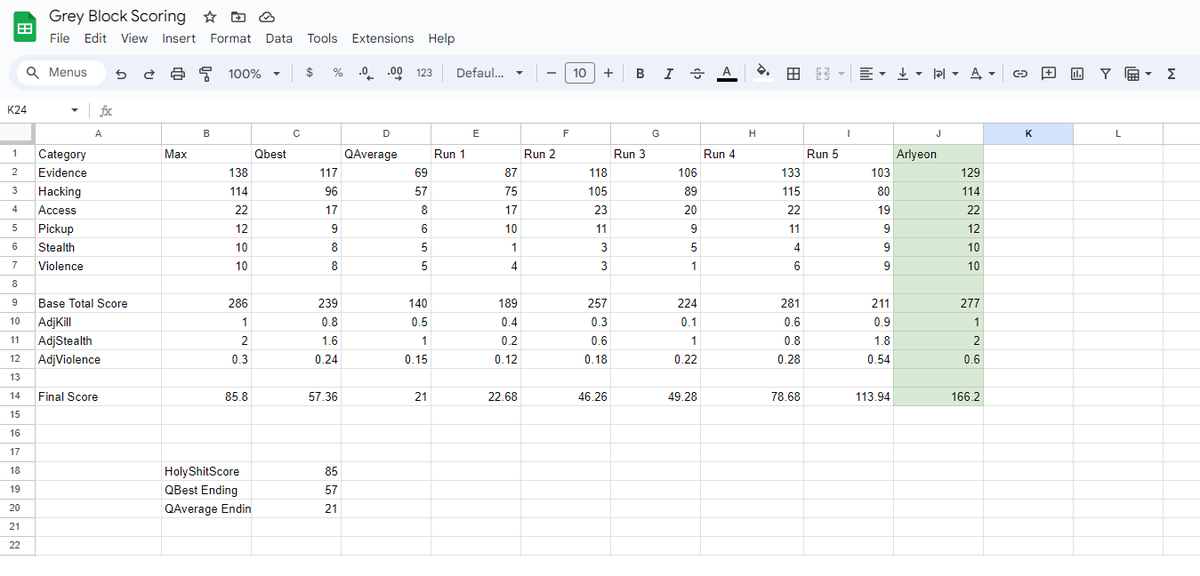Format as percent
Viewport: 1200px width, 576px height.
pyautogui.click(x=338, y=73)
